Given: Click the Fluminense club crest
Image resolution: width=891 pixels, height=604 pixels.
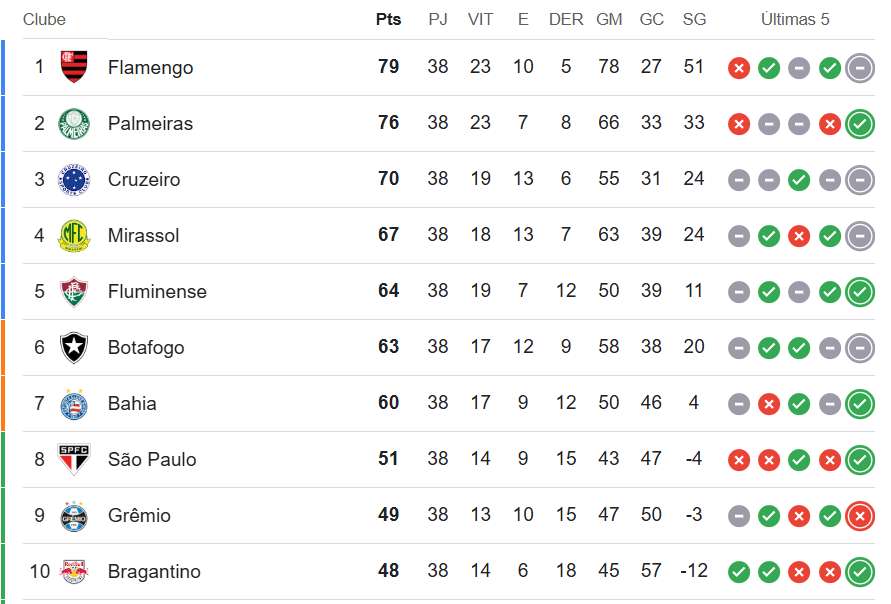Looking at the screenshot, I should (x=74, y=291).
